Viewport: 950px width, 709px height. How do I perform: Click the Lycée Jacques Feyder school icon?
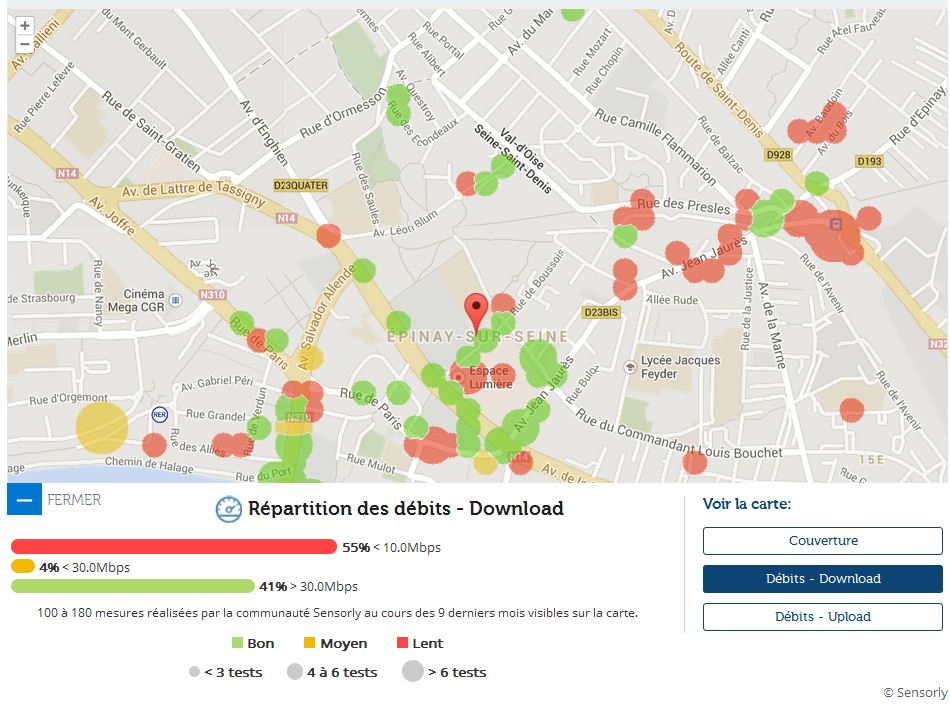[631, 367]
